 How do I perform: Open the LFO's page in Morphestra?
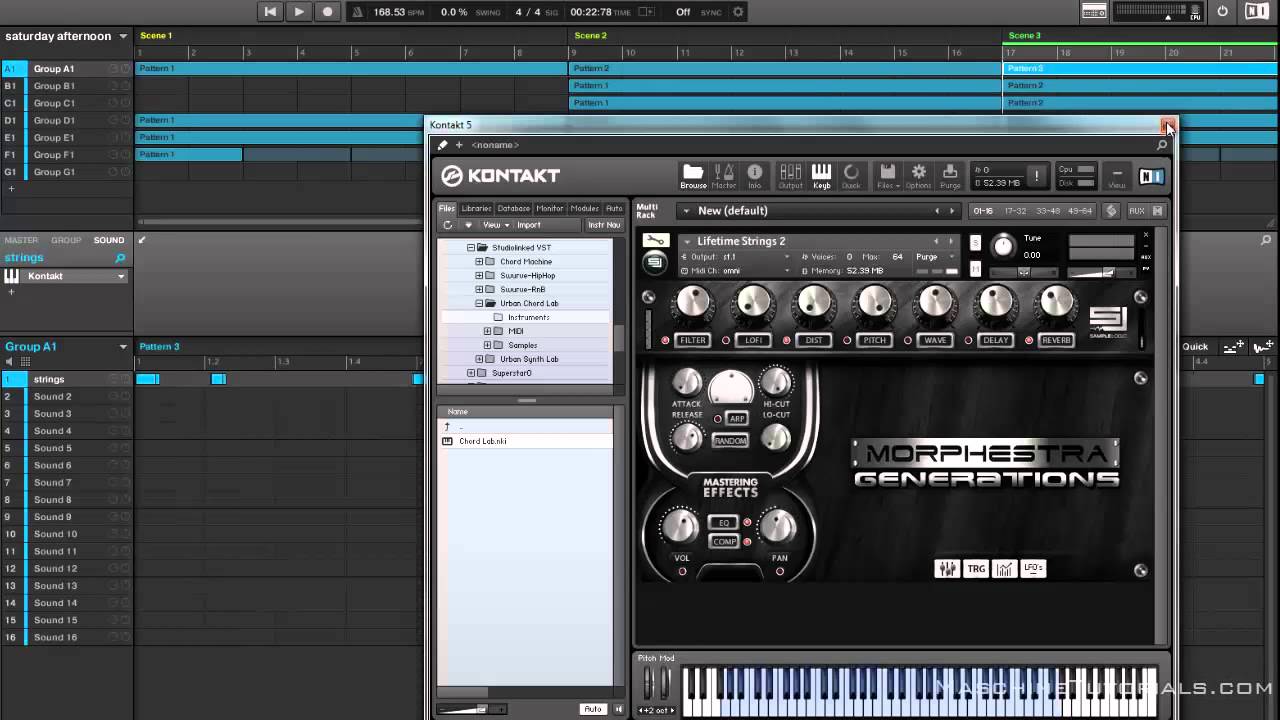pos(1034,569)
